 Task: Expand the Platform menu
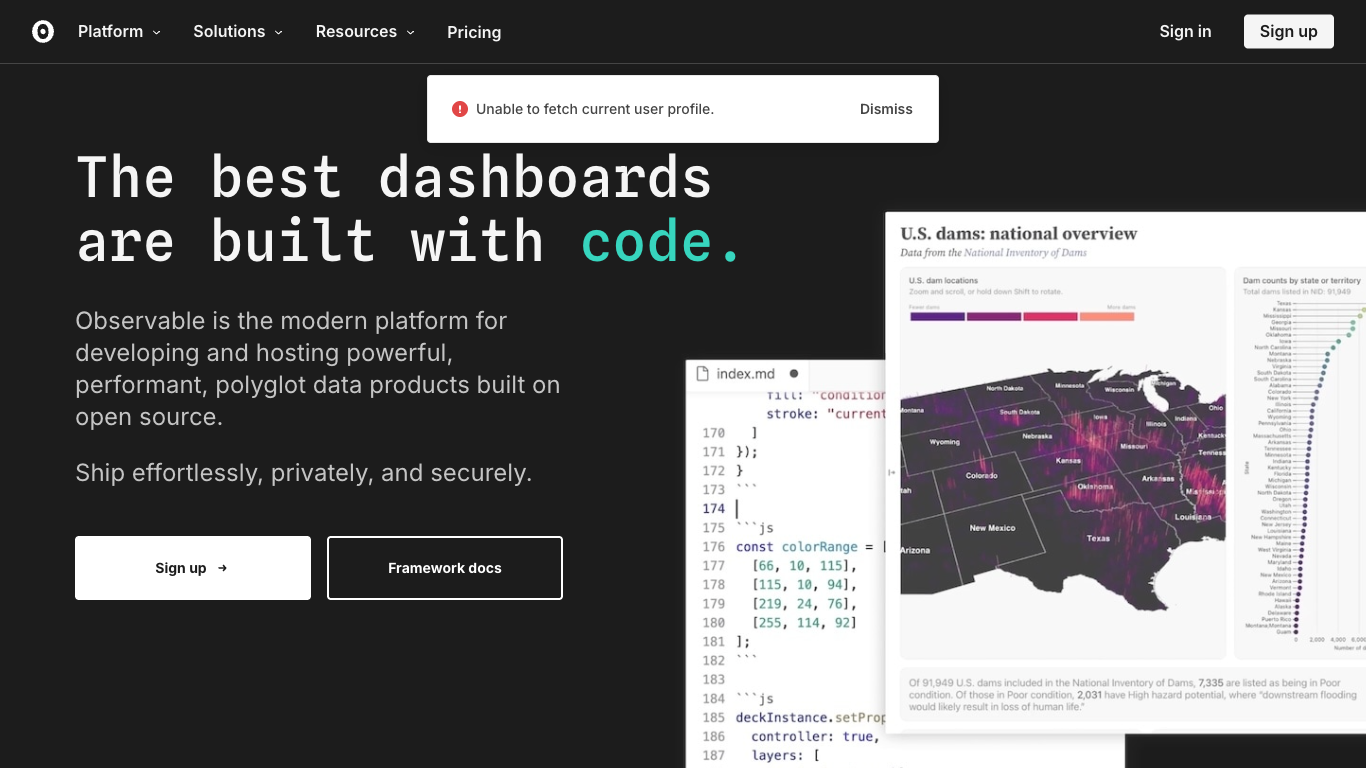119,32
